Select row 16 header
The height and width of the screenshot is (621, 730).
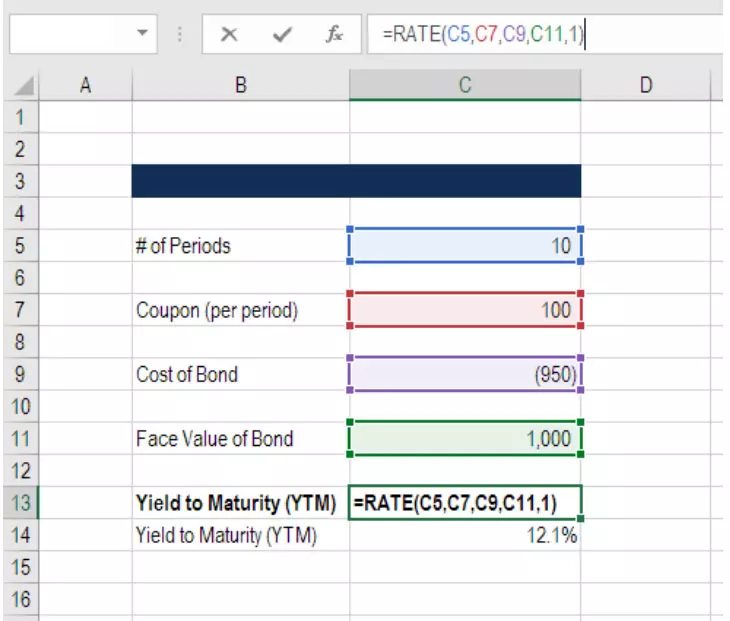(x=20, y=599)
